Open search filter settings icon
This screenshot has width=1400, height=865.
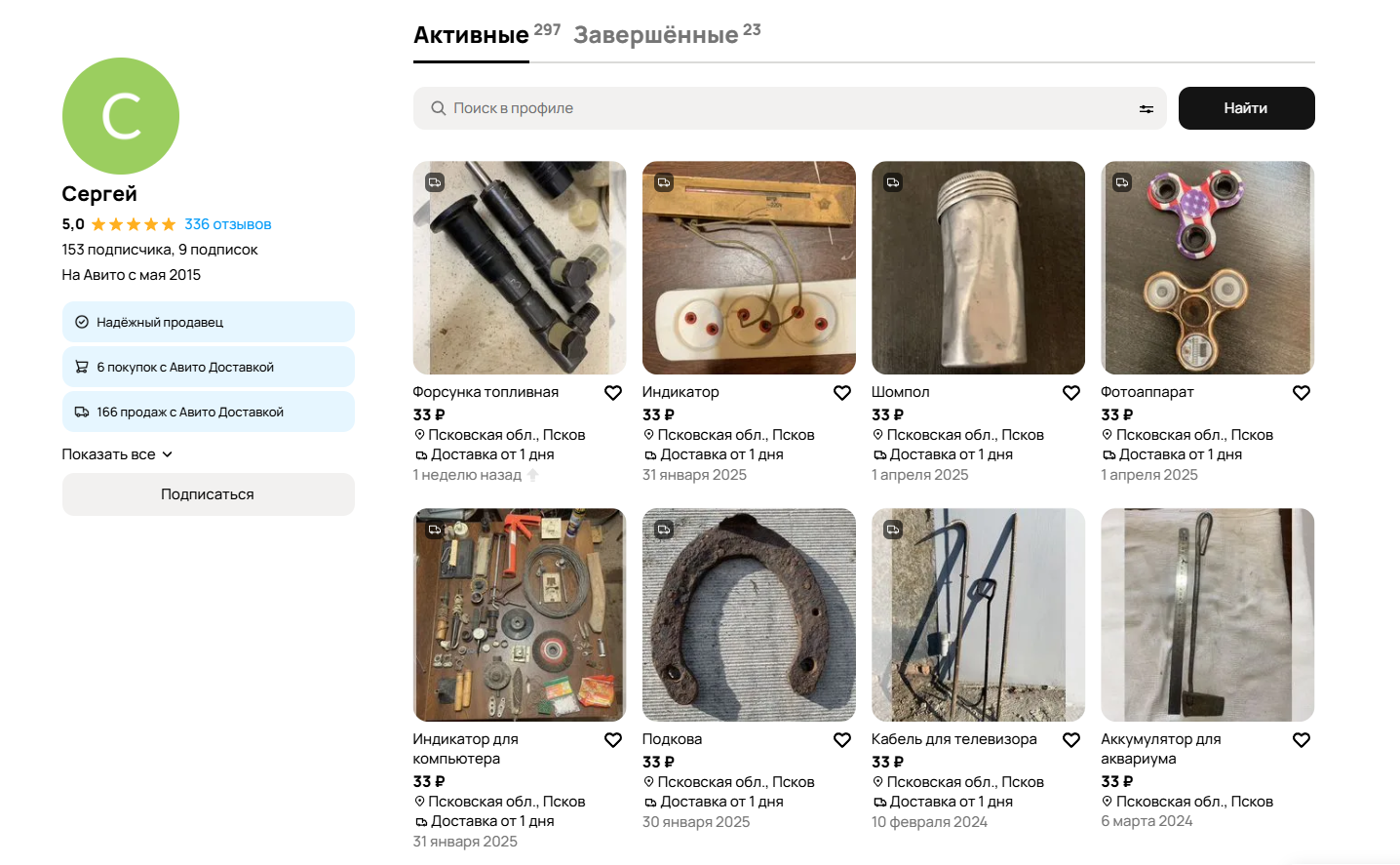point(1147,109)
